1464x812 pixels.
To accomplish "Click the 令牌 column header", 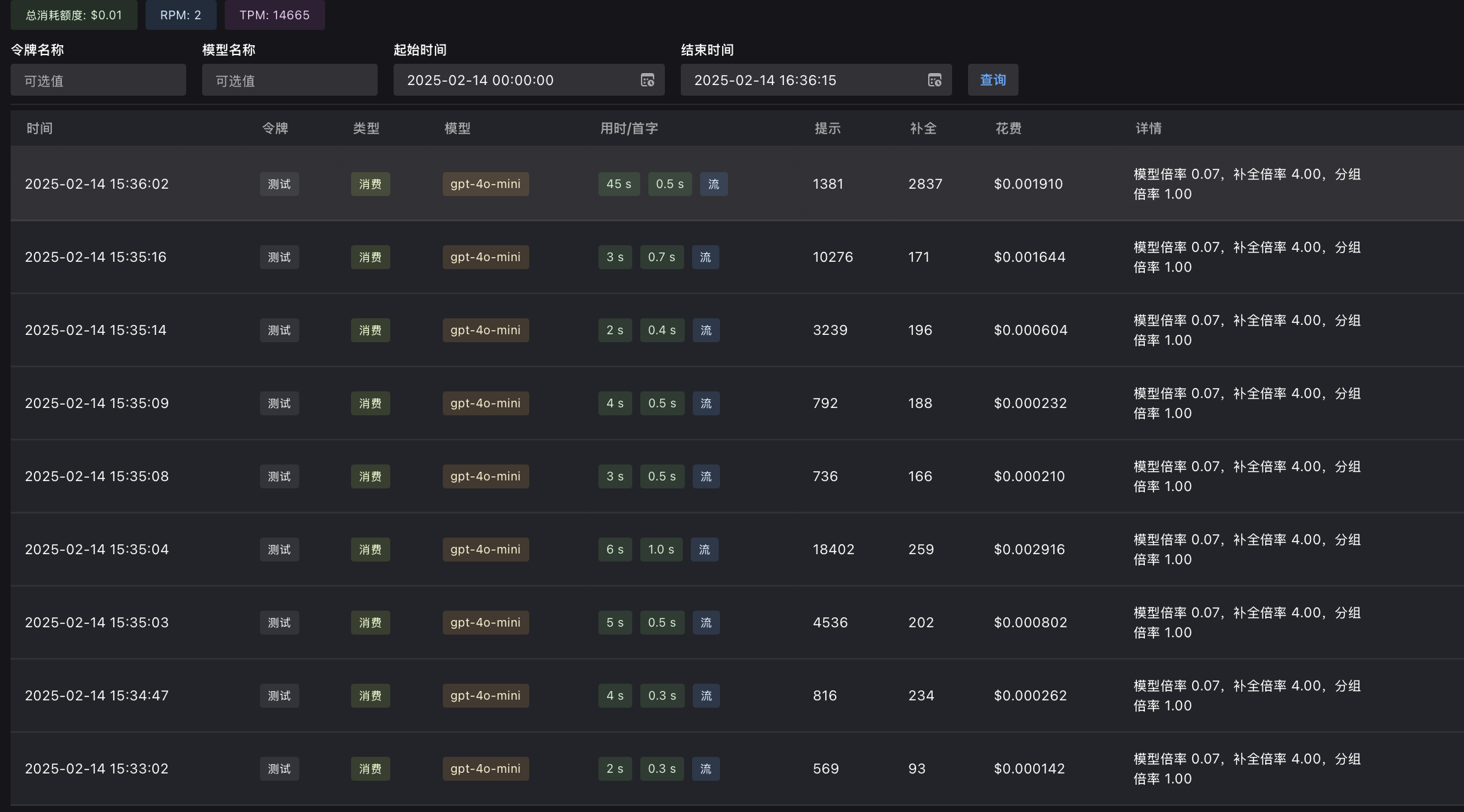I will coord(275,128).
